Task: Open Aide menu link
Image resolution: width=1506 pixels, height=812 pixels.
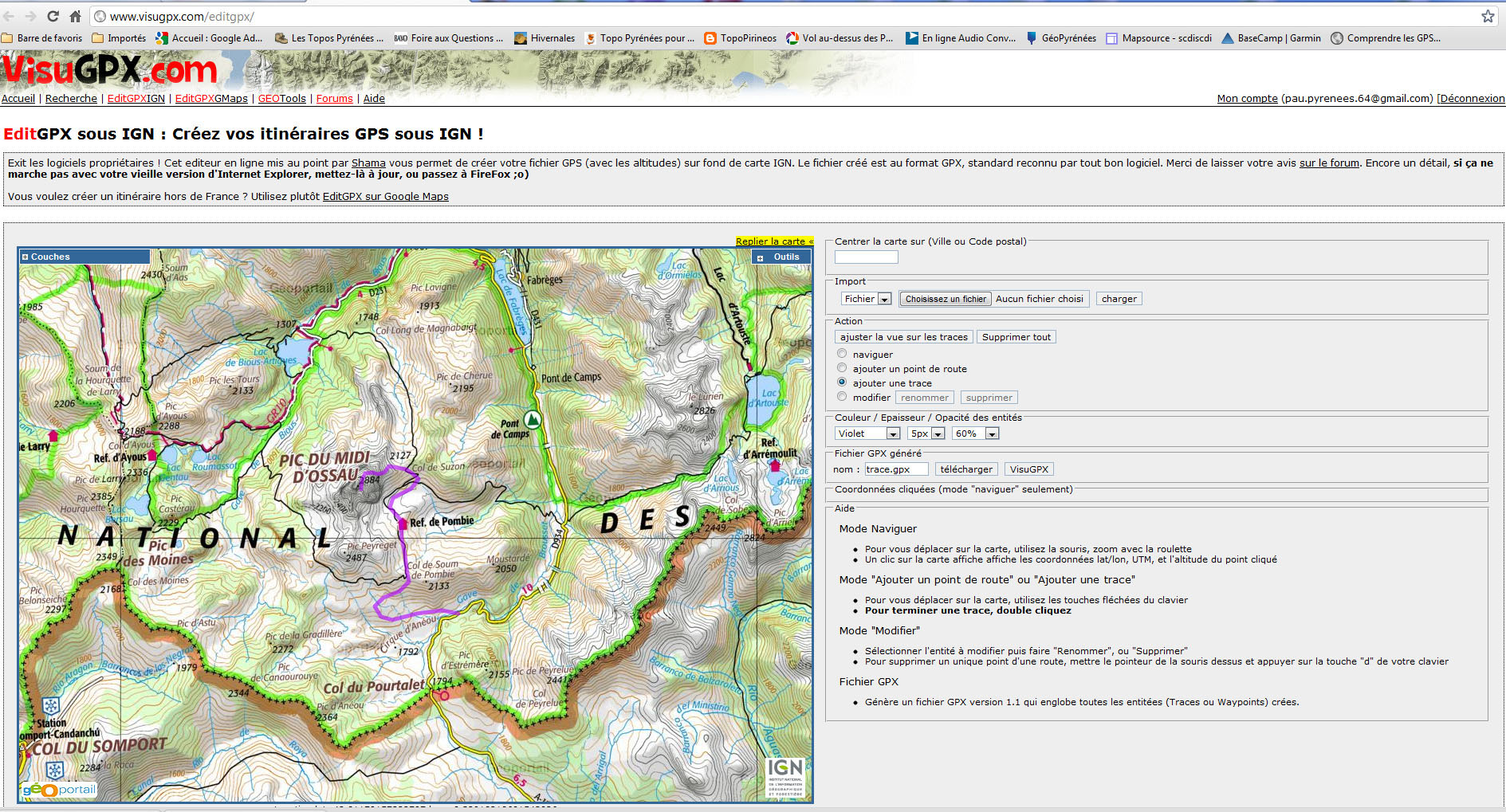Action: [x=374, y=99]
